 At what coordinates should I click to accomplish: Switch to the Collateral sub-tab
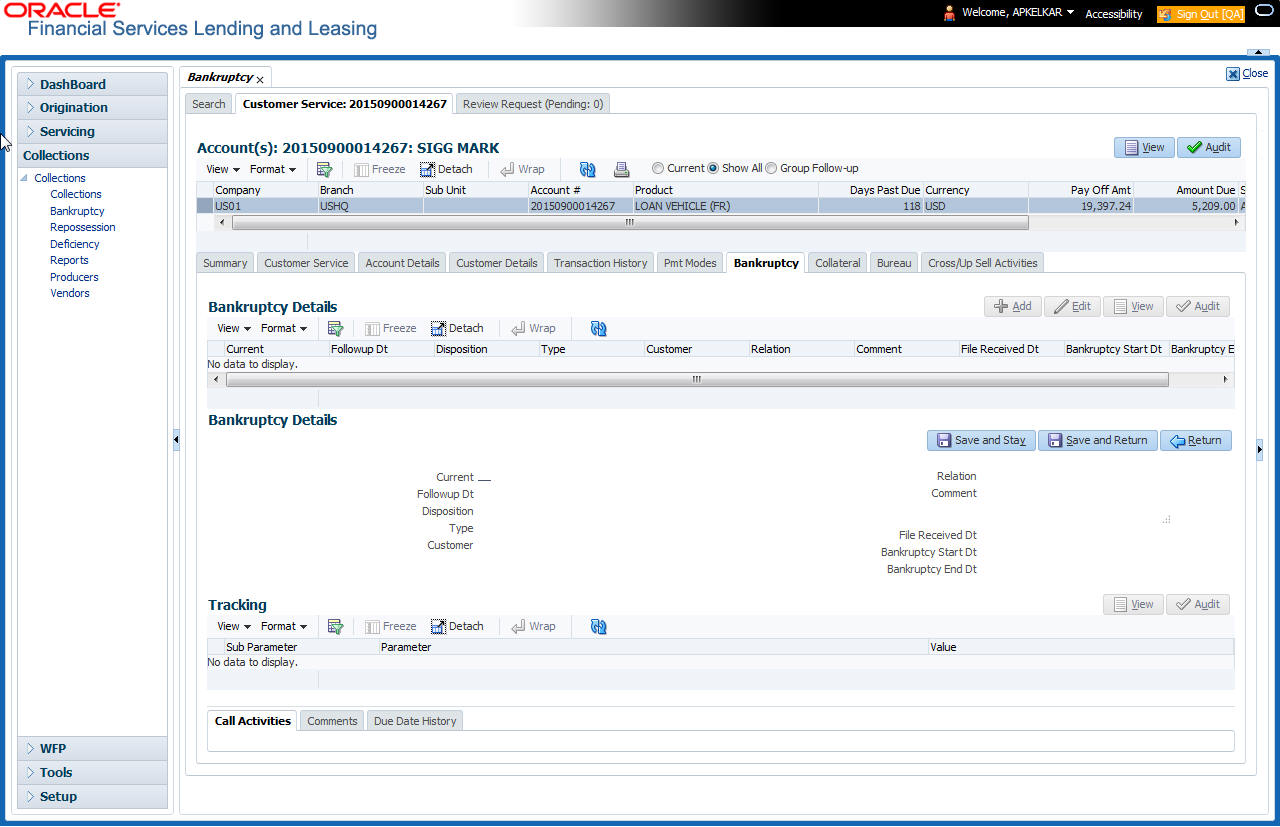click(838, 263)
